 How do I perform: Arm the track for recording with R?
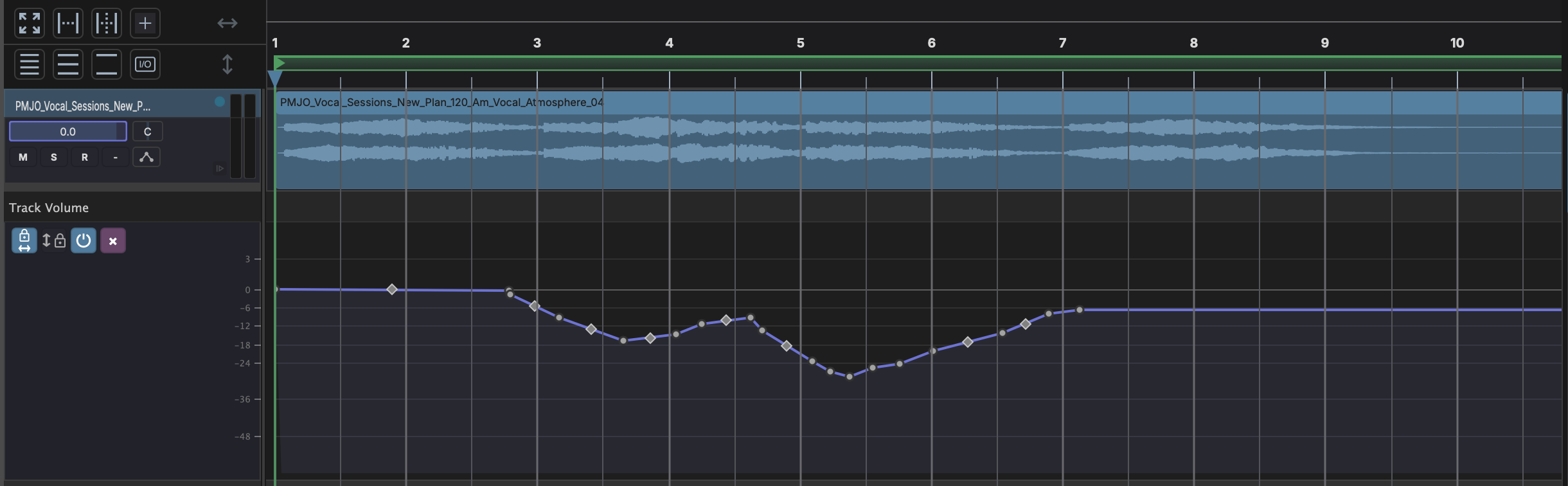(x=85, y=157)
